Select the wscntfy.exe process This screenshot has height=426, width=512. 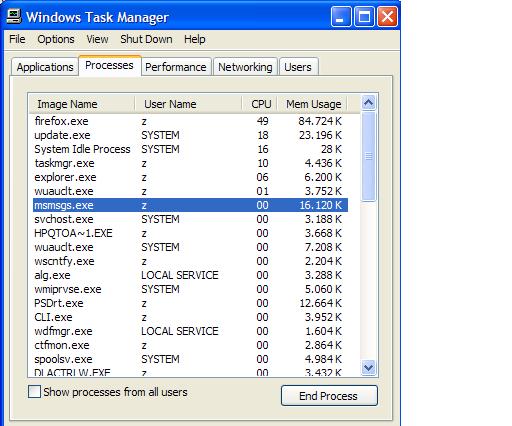tap(190, 261)
